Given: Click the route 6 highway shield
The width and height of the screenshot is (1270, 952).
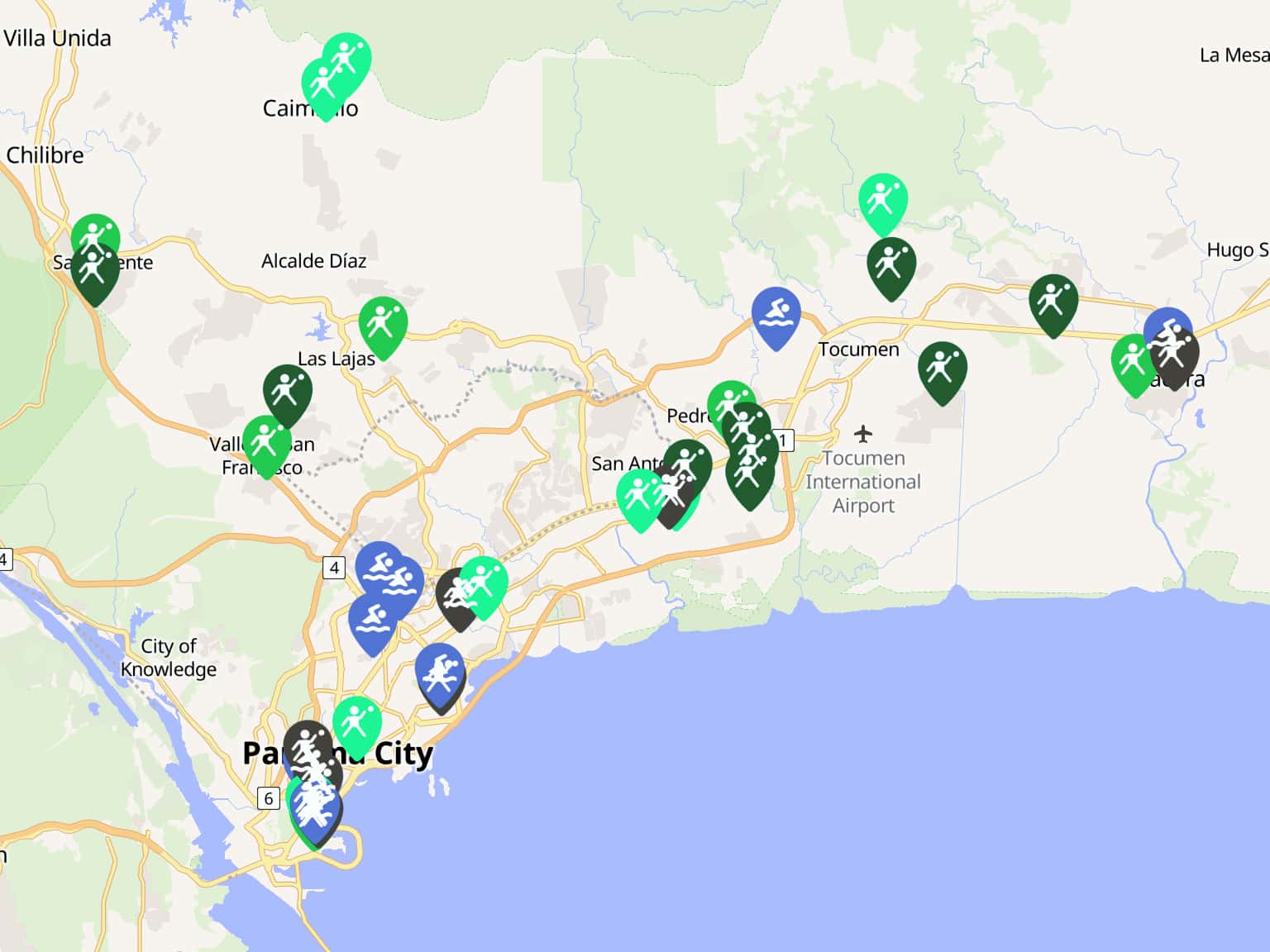Looking at the screenshot, I should click(x=268, y=798).
